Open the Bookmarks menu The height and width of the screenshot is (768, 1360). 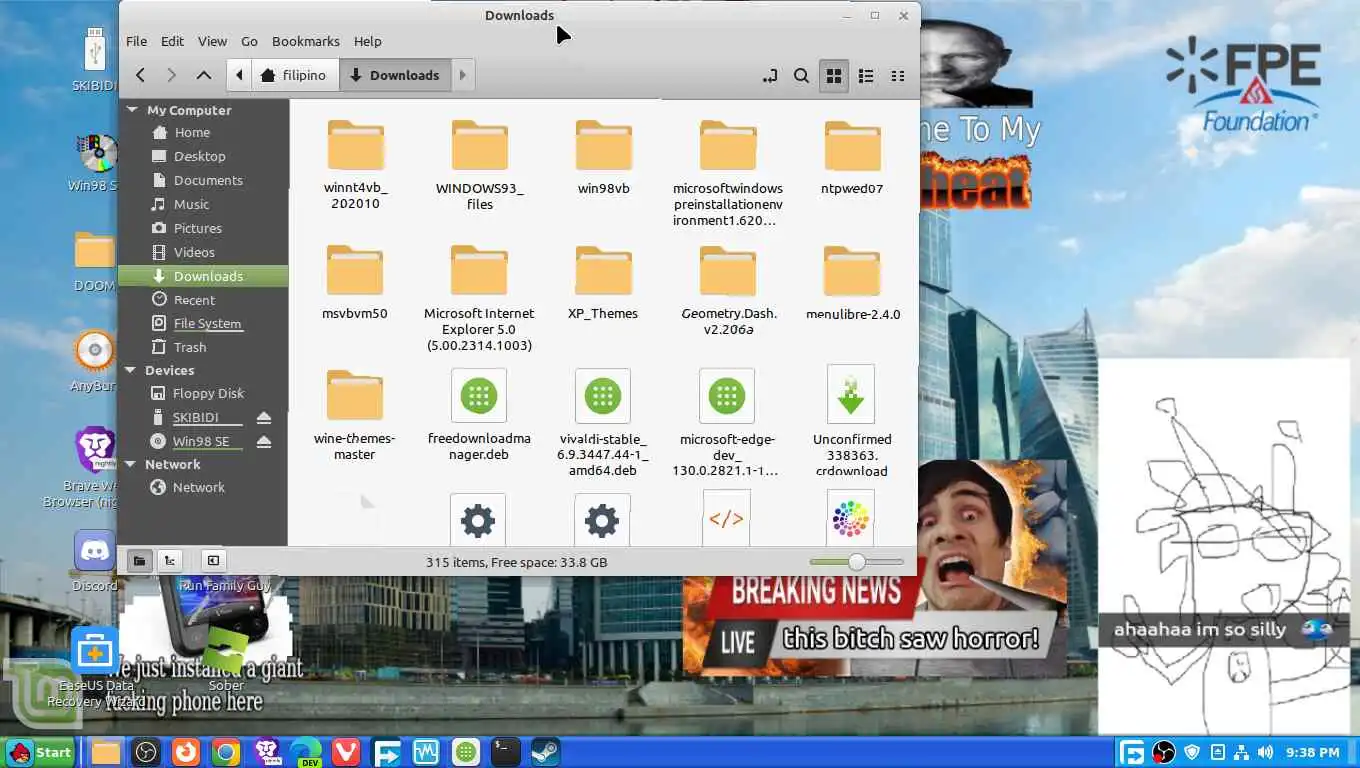pos(306,41)
